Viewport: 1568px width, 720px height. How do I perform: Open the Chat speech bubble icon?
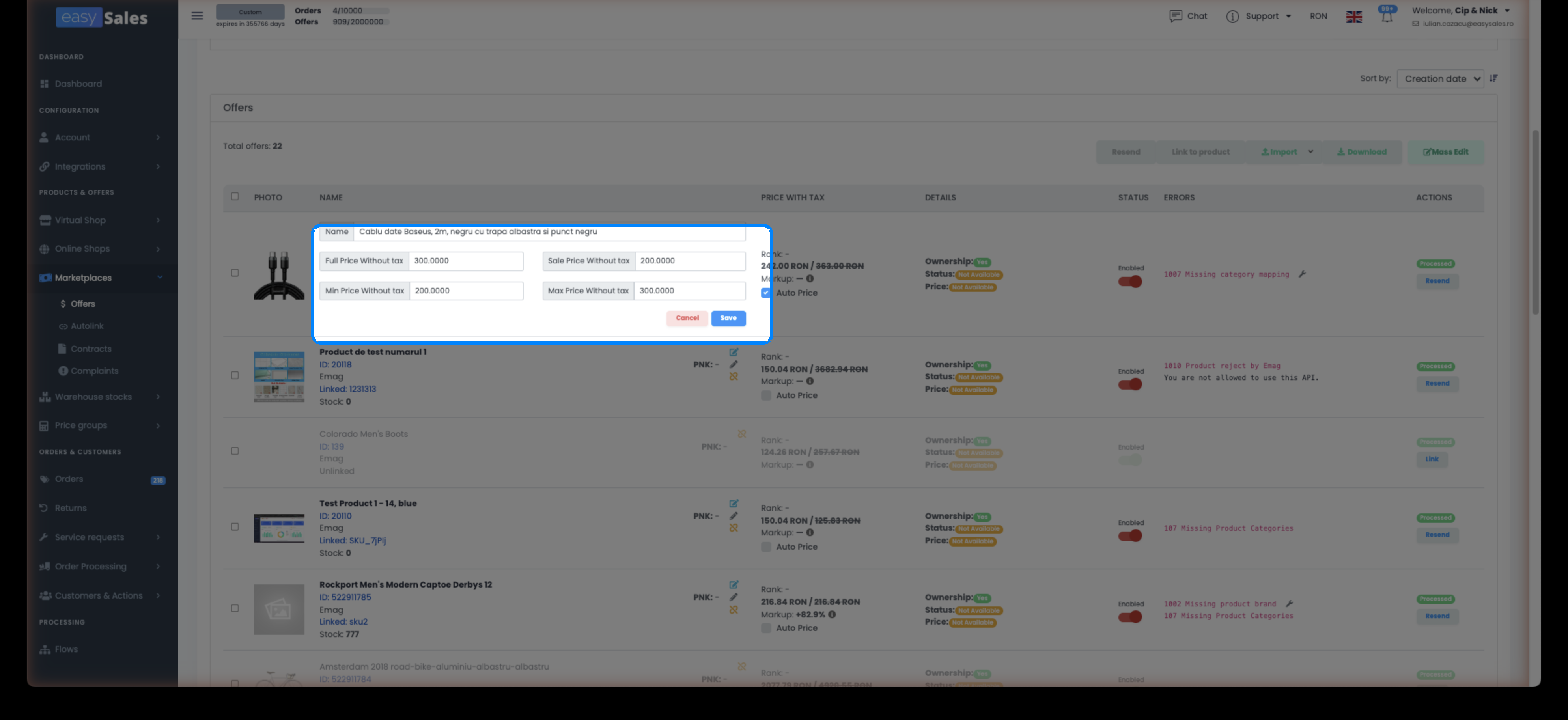(x=1175, y=17)
